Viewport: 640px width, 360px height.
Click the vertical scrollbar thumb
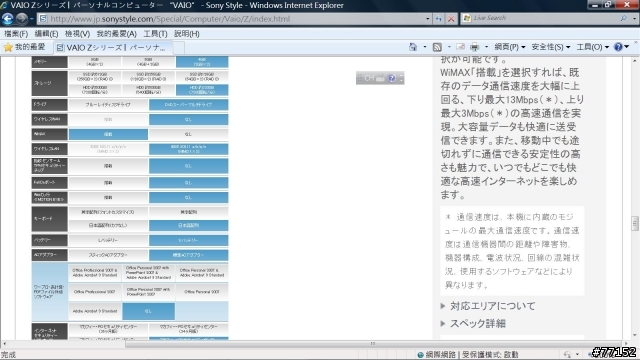pos(635,223)
